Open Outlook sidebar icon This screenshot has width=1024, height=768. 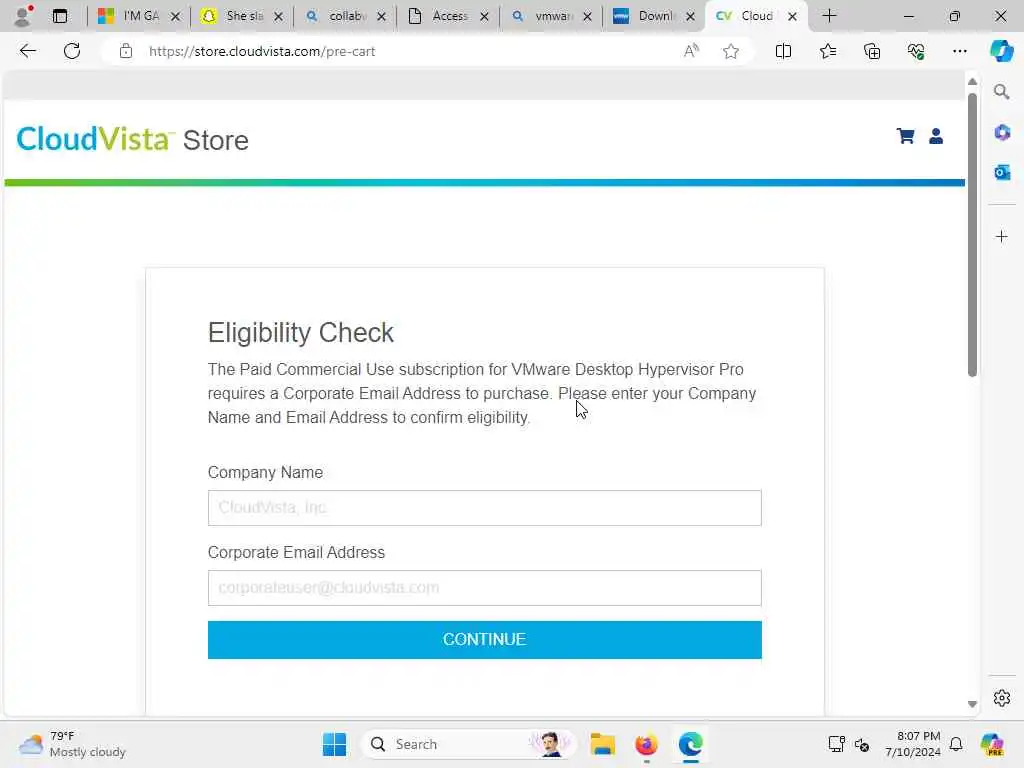(1001, 172)
